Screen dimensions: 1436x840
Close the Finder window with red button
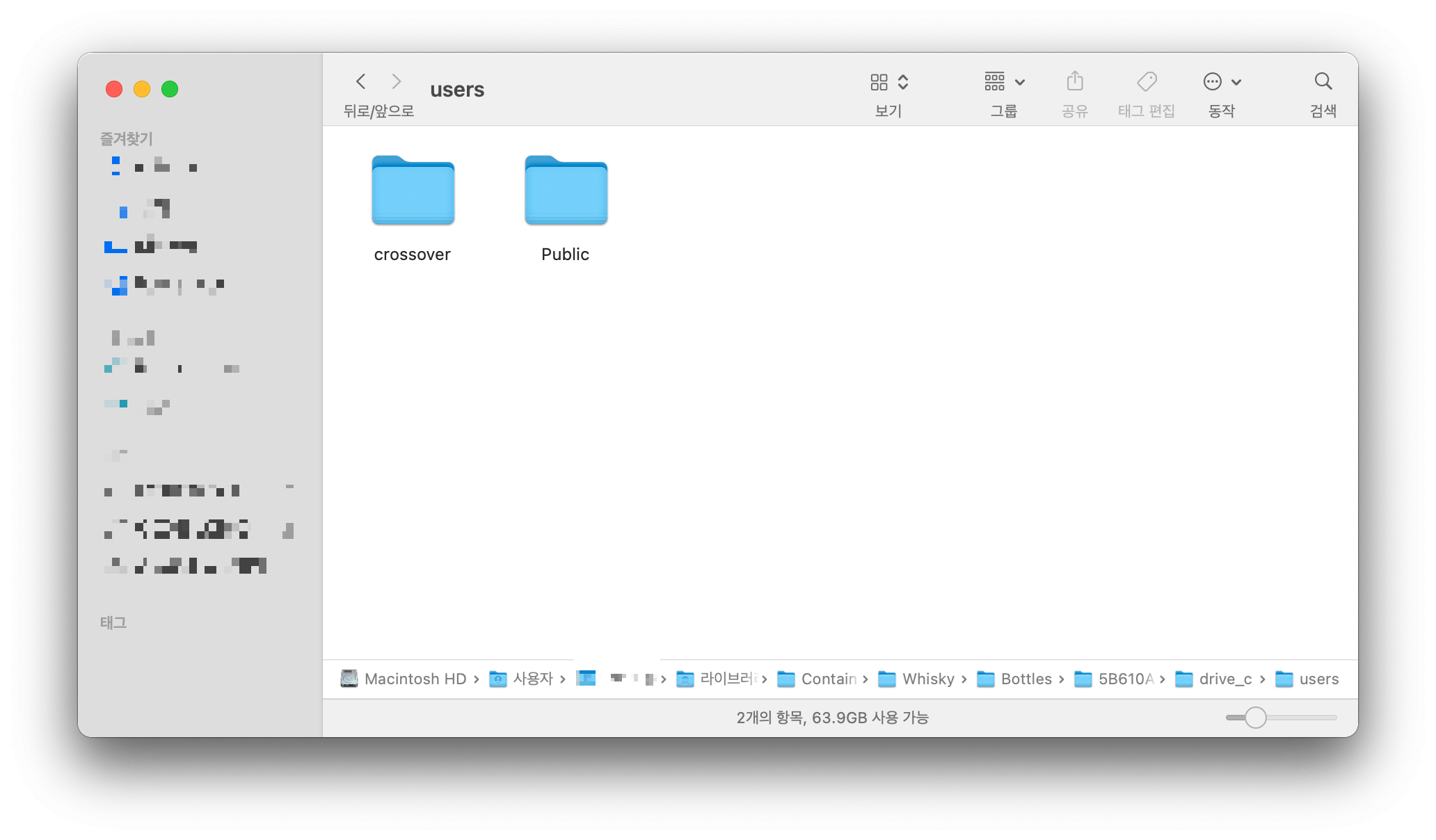(x=114, y=89)
